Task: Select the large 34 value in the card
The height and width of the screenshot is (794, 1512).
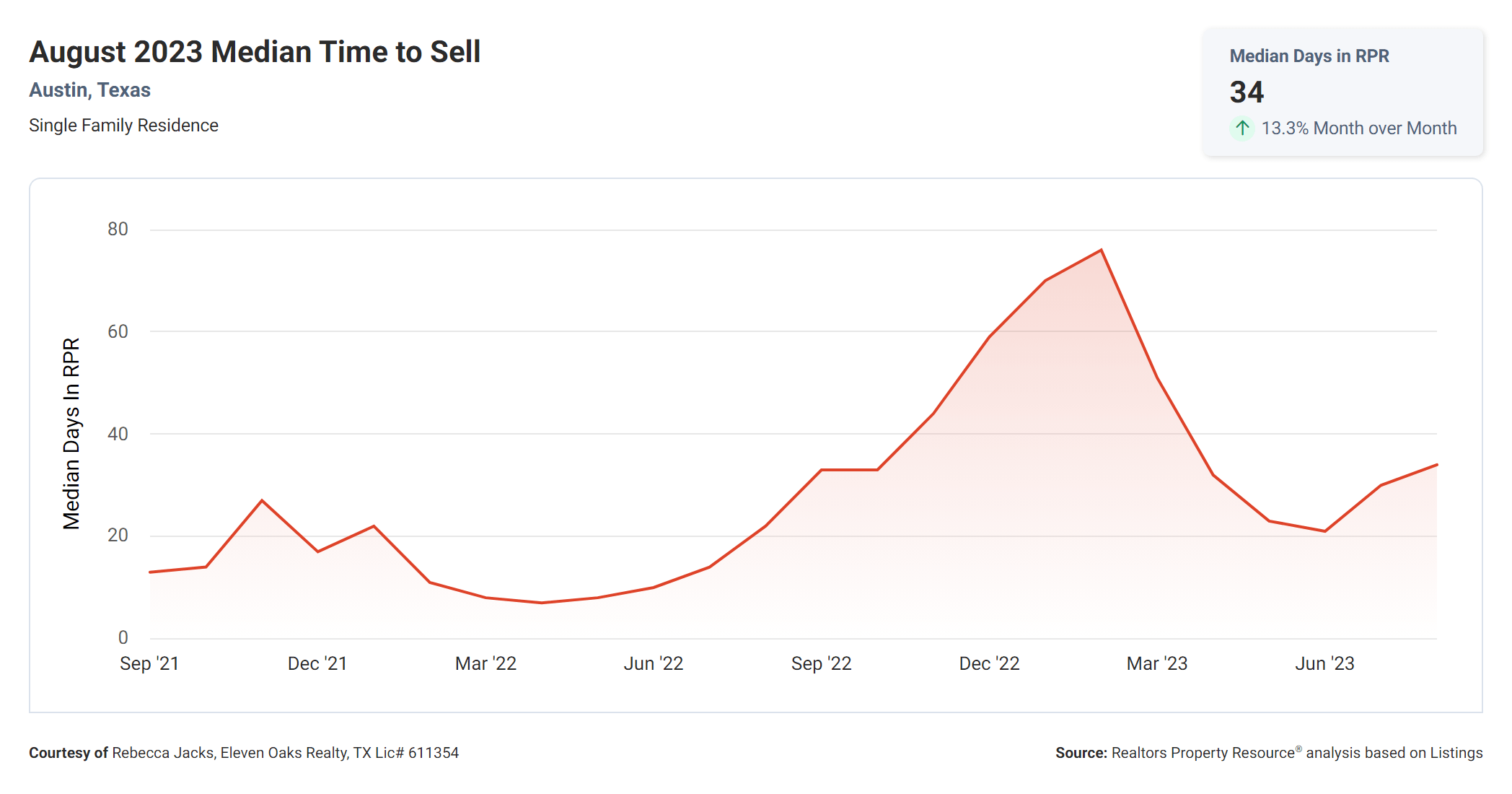Action: click(x=1247, y=92)
